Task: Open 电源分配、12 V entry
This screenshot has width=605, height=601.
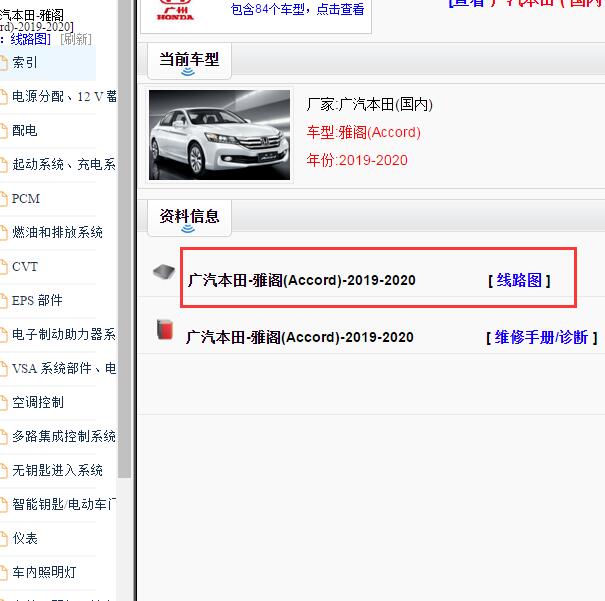Action: (64, 96)
